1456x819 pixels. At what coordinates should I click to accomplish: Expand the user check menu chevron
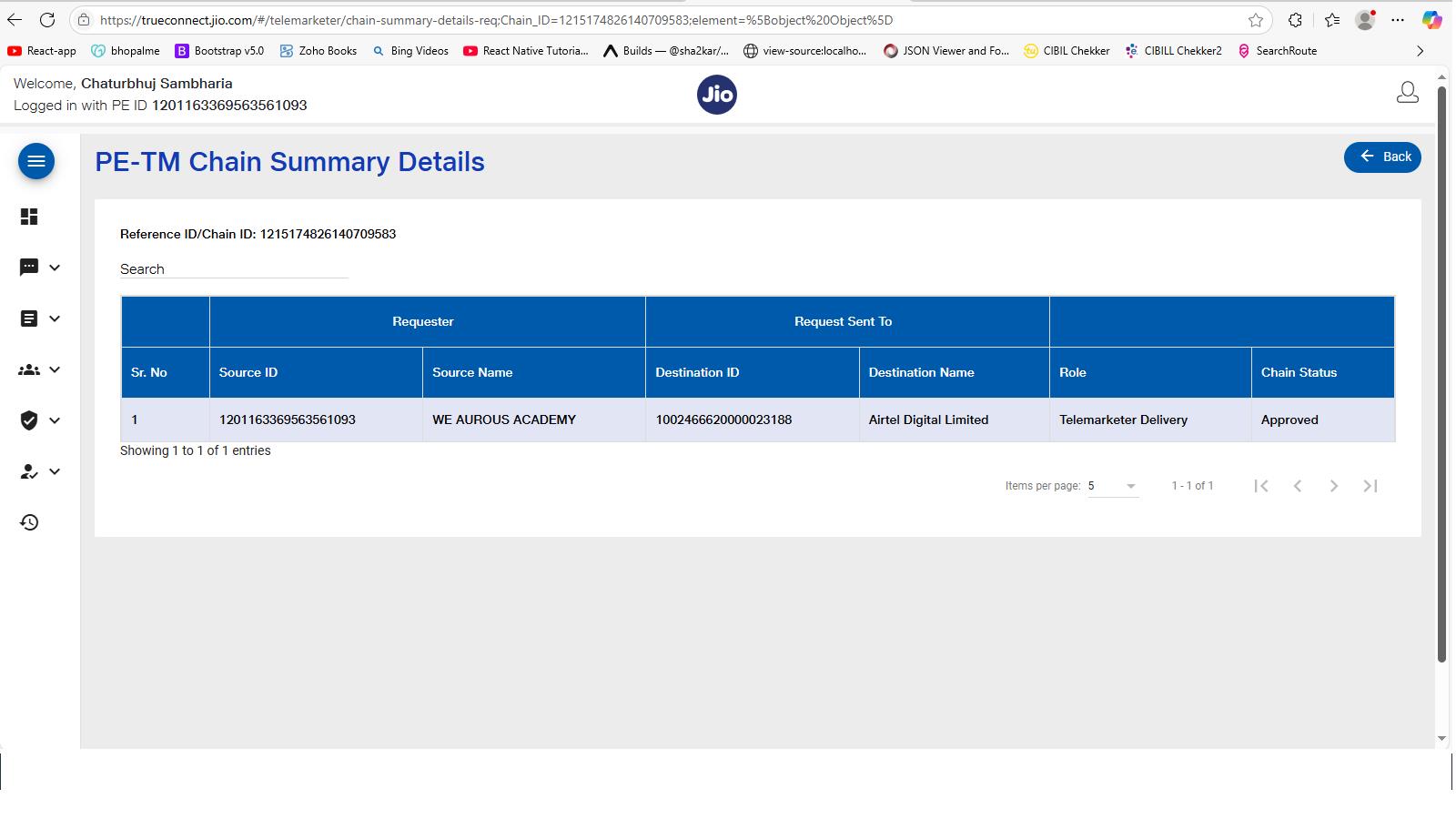point(55,471)
